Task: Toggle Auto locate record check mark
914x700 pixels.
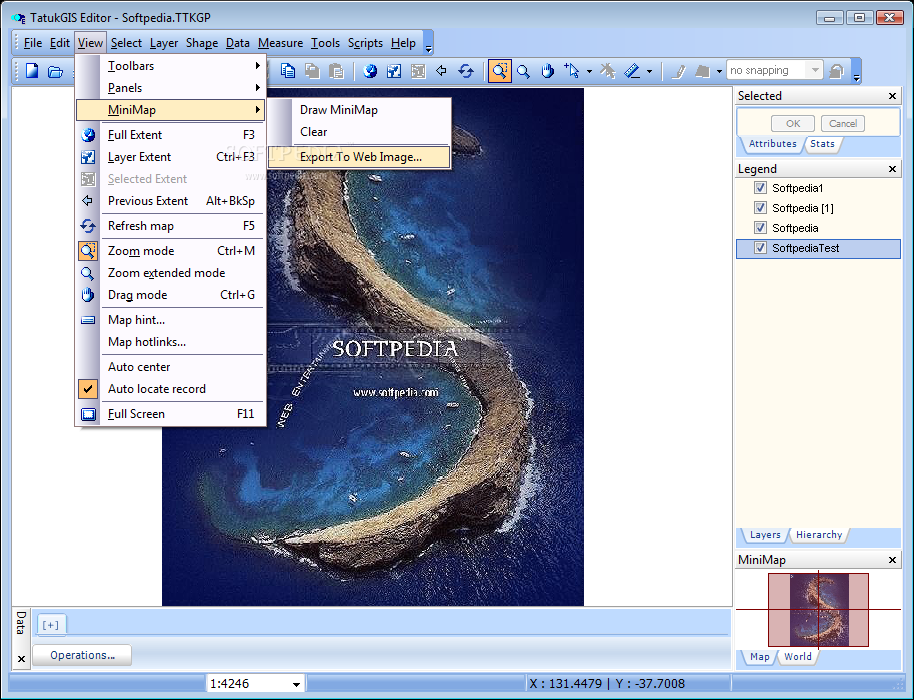Action: point(88,389)
